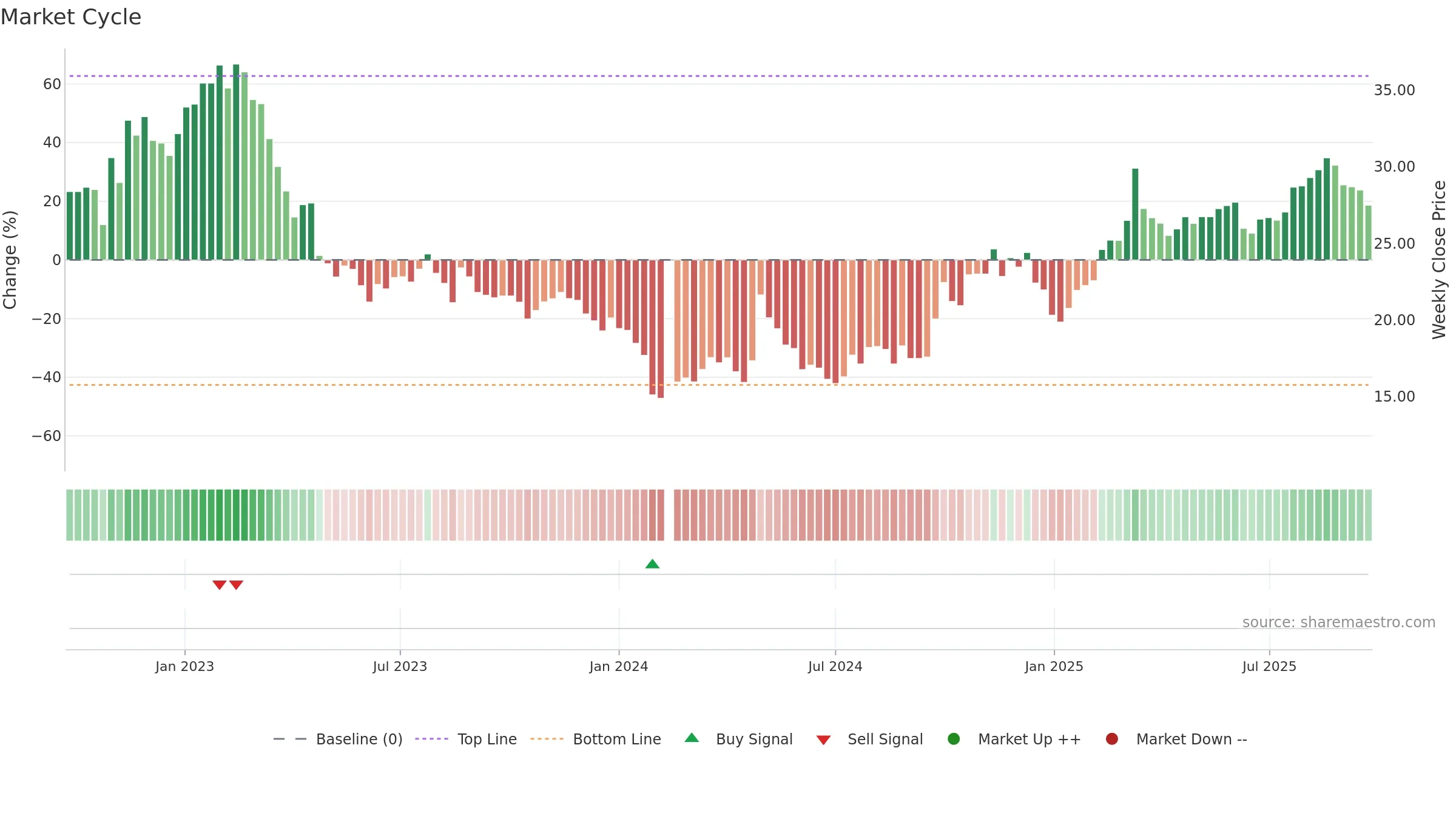Screen dimensions: 1456x819
Task: Click the 20.00 price axis label
Action: tap(1394, 320)
